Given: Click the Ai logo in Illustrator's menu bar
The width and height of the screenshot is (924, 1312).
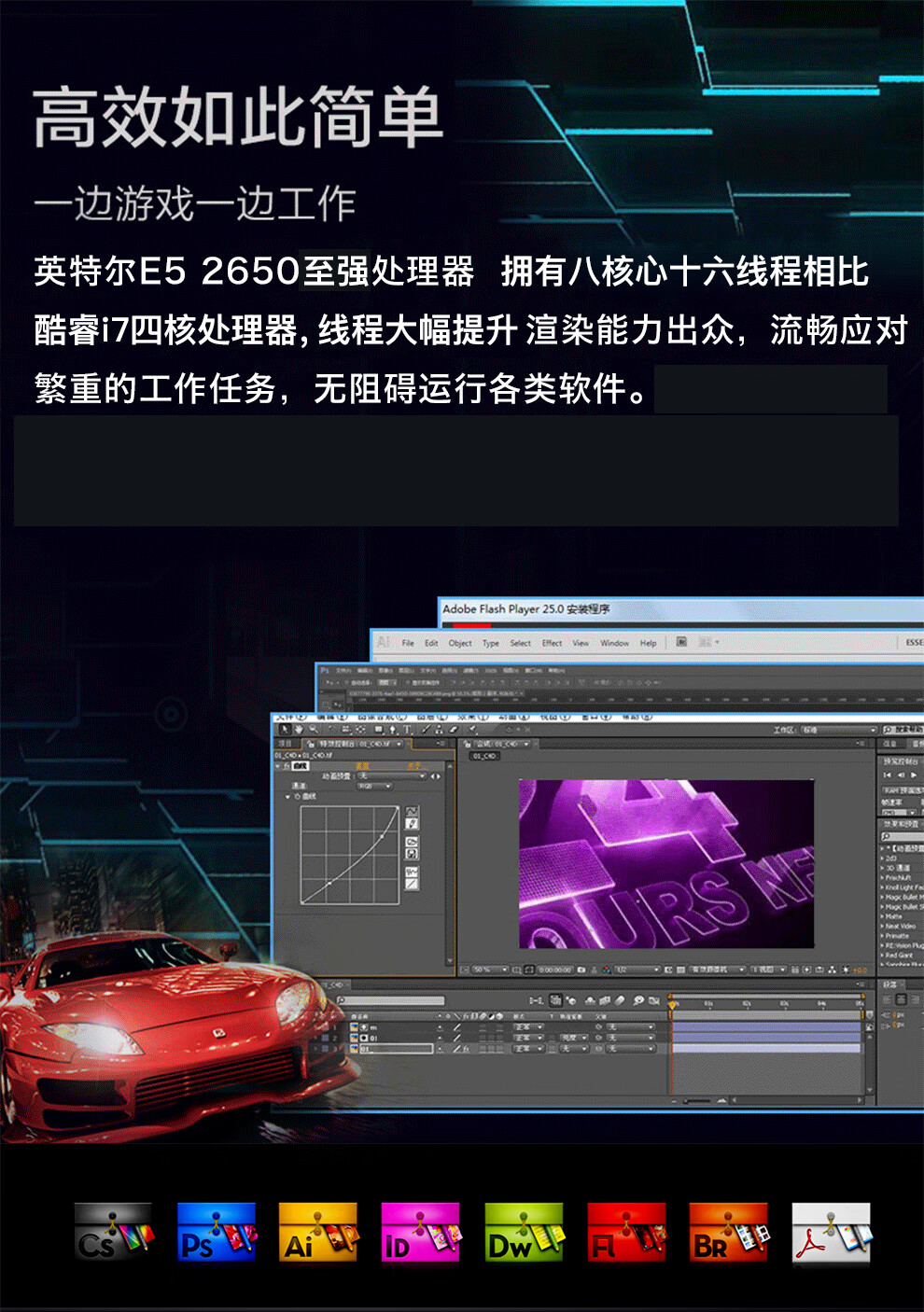Looking at the screenshot, I should pos(384,642).
